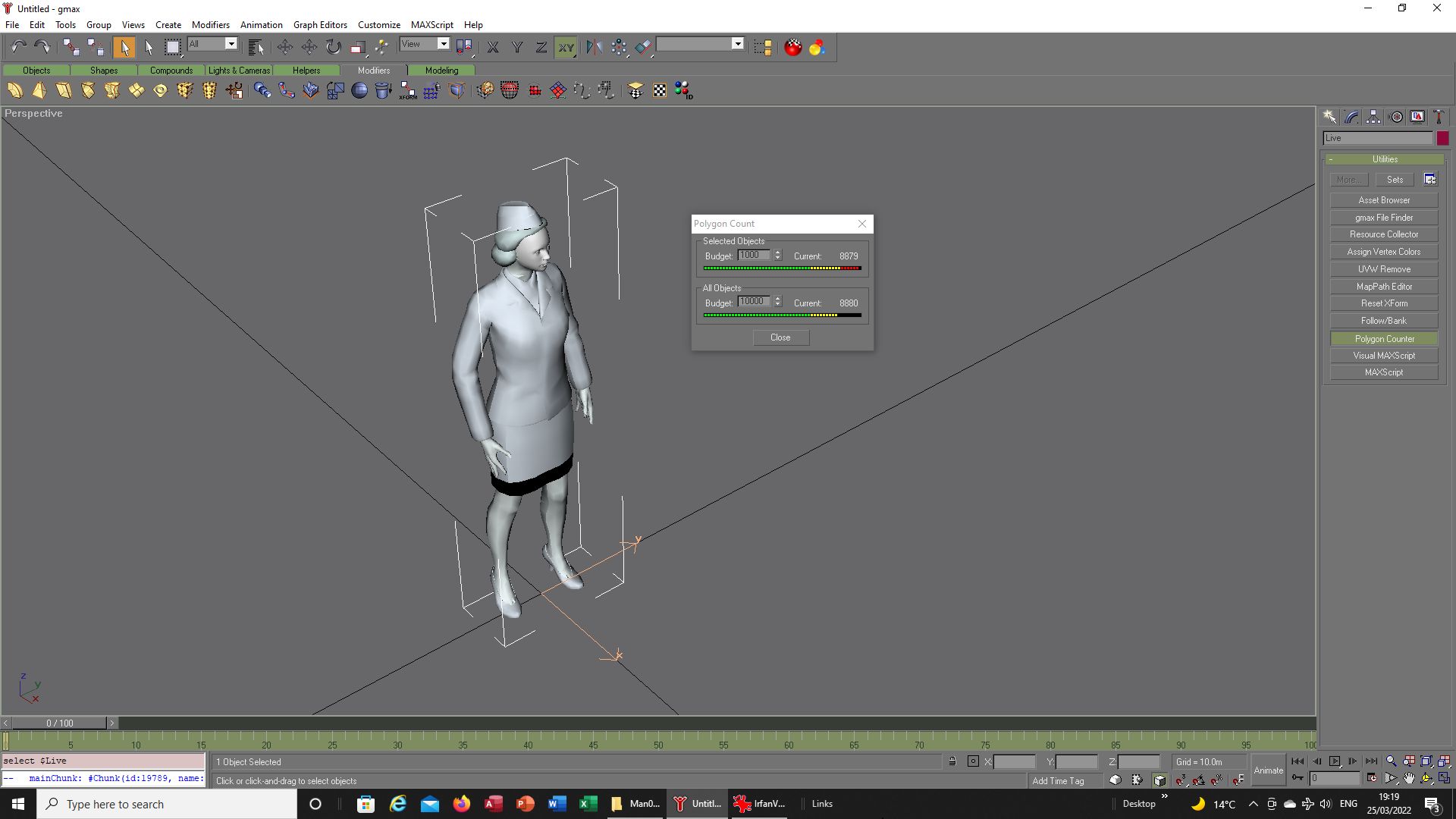Close the Polygon Count dialog with Close
The width and height of the screenshot is (1456, 819).
coord(780,337)
